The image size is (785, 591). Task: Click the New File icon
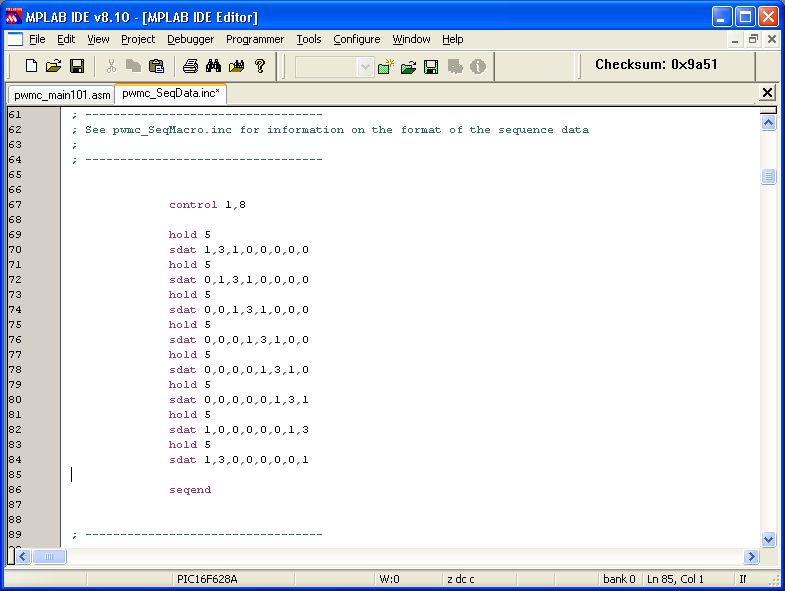click(x=31, y=66)
